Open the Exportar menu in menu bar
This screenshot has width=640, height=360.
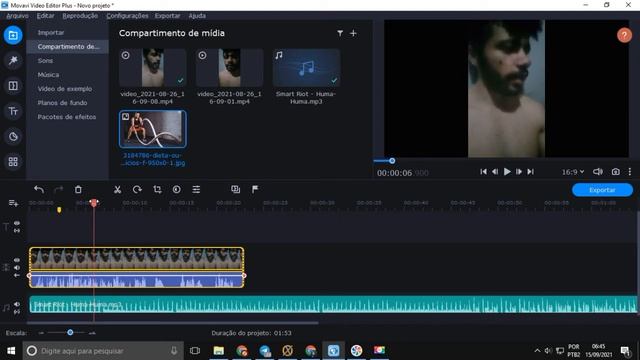coord(167,16)
